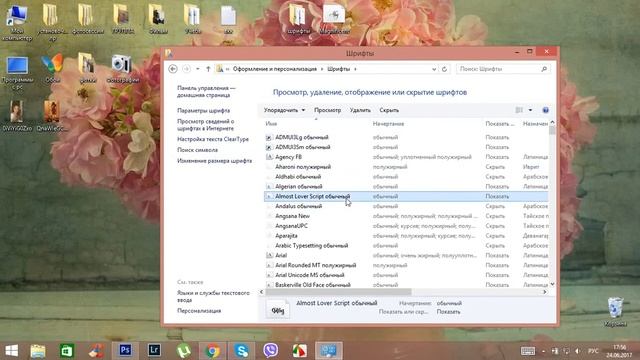Image resolution: width=640 pixels, height=360 pixels.
Task: Open Панель управления домашняя страница link
Action: (x=206, y=91)
